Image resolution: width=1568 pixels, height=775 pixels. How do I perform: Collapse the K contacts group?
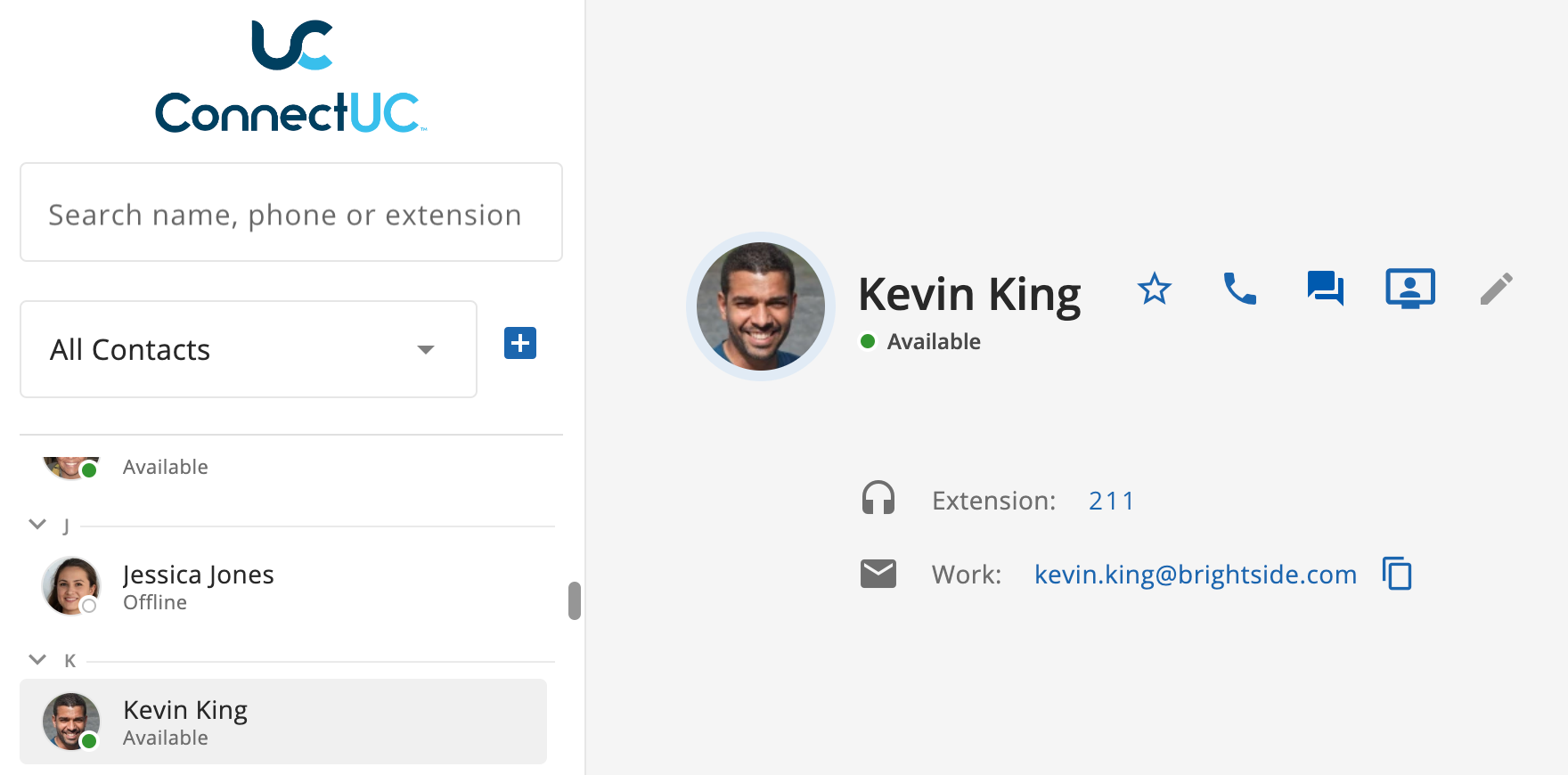37,659
